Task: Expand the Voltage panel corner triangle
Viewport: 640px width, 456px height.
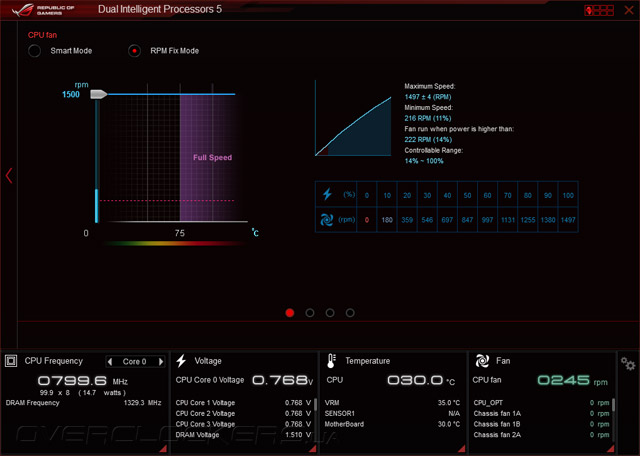Action: (313, 449)
